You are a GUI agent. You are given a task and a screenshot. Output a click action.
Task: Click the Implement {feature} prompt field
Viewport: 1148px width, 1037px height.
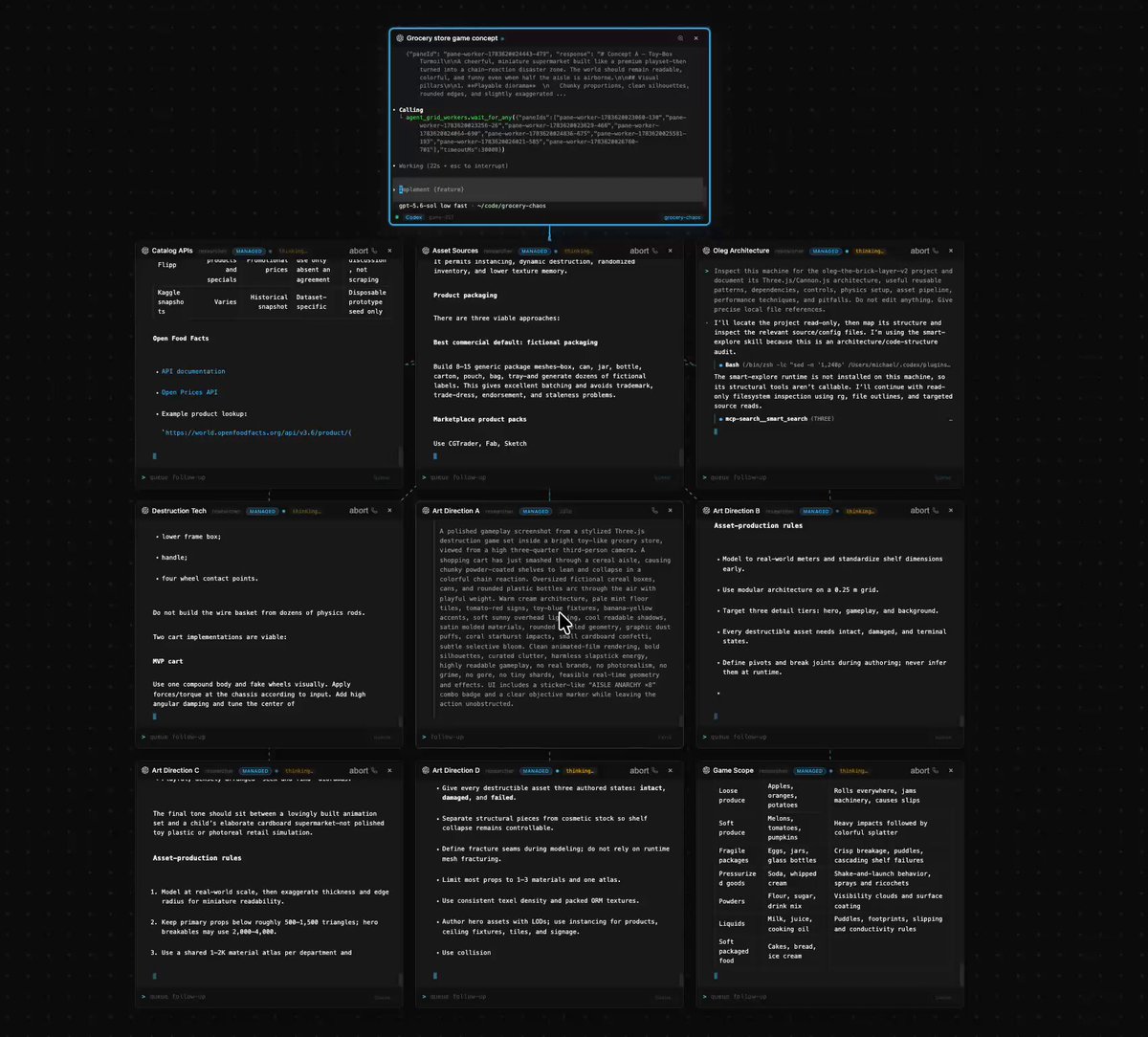pyautogui.click(x=549, y=189)
